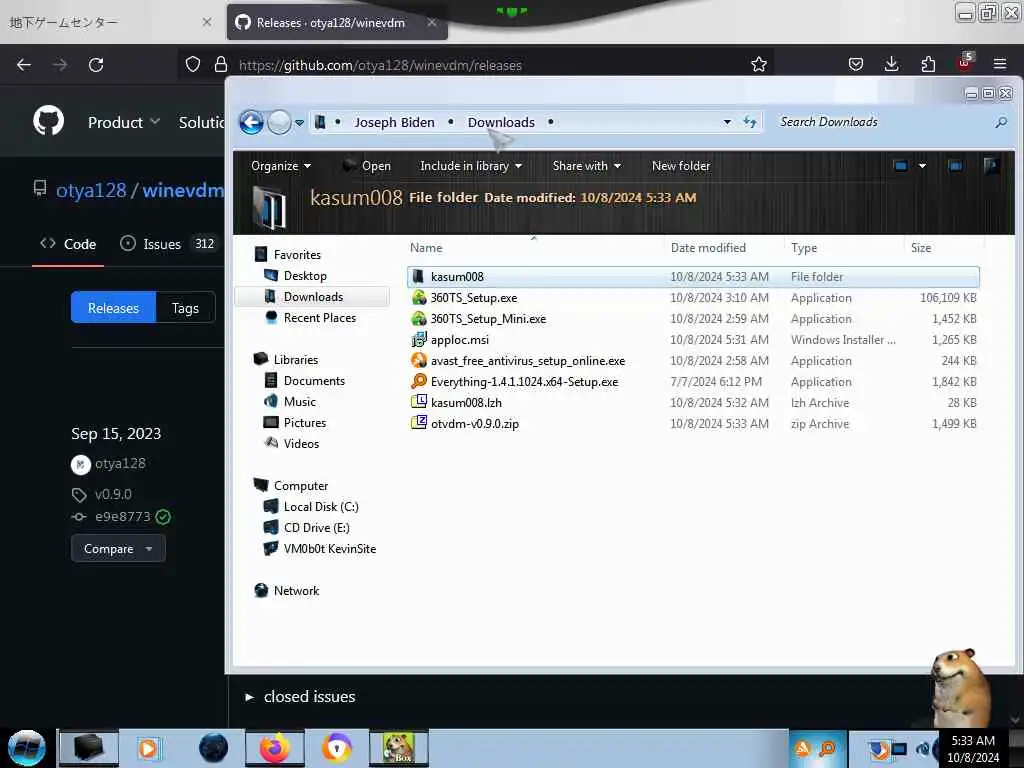This screenshot has height=768, width=1024.
Task: Select the otvdm-v0.9.0.zip archive icon
Action: (419, 423)
